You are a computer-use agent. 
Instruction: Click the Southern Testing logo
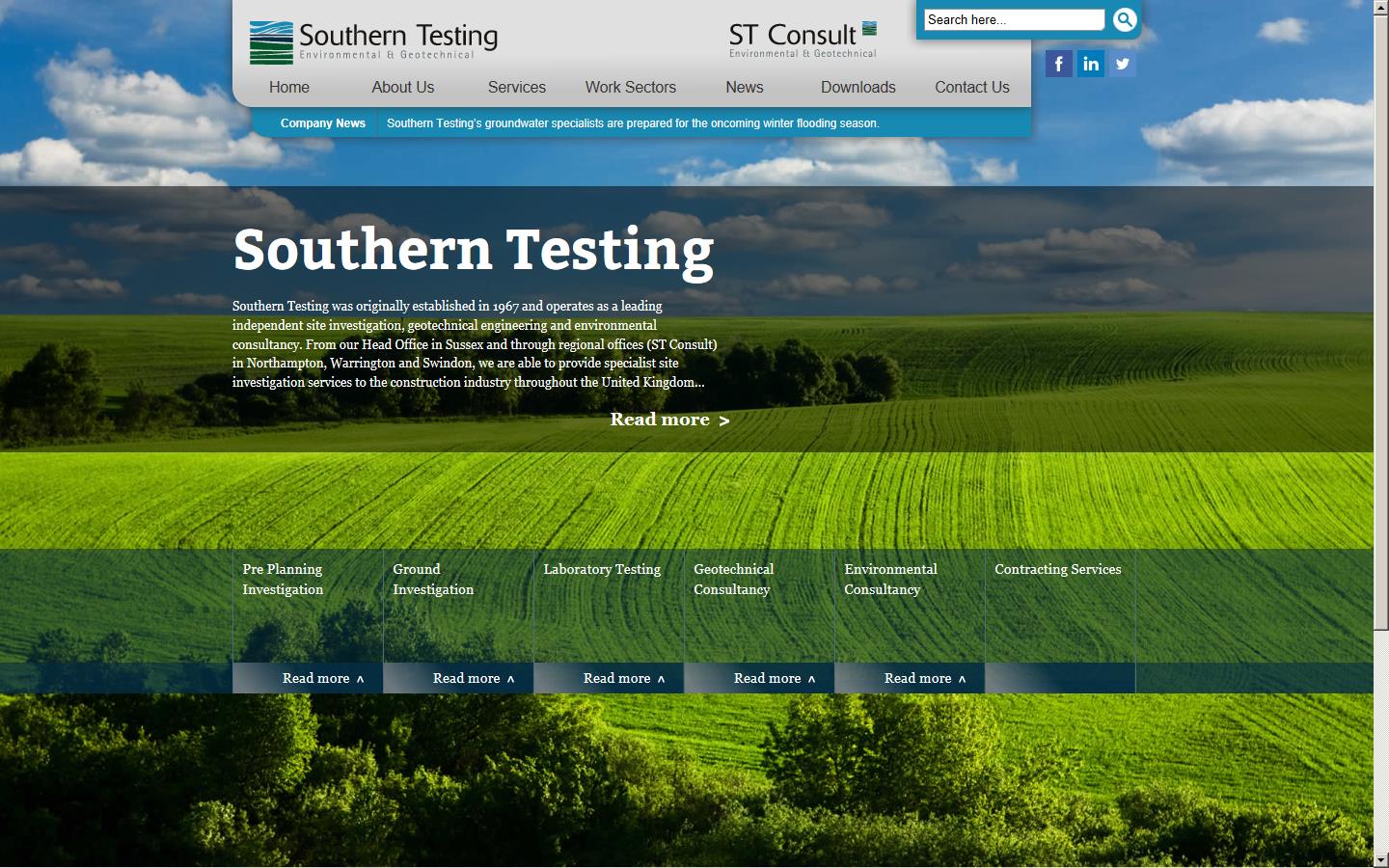click(373, 41)
